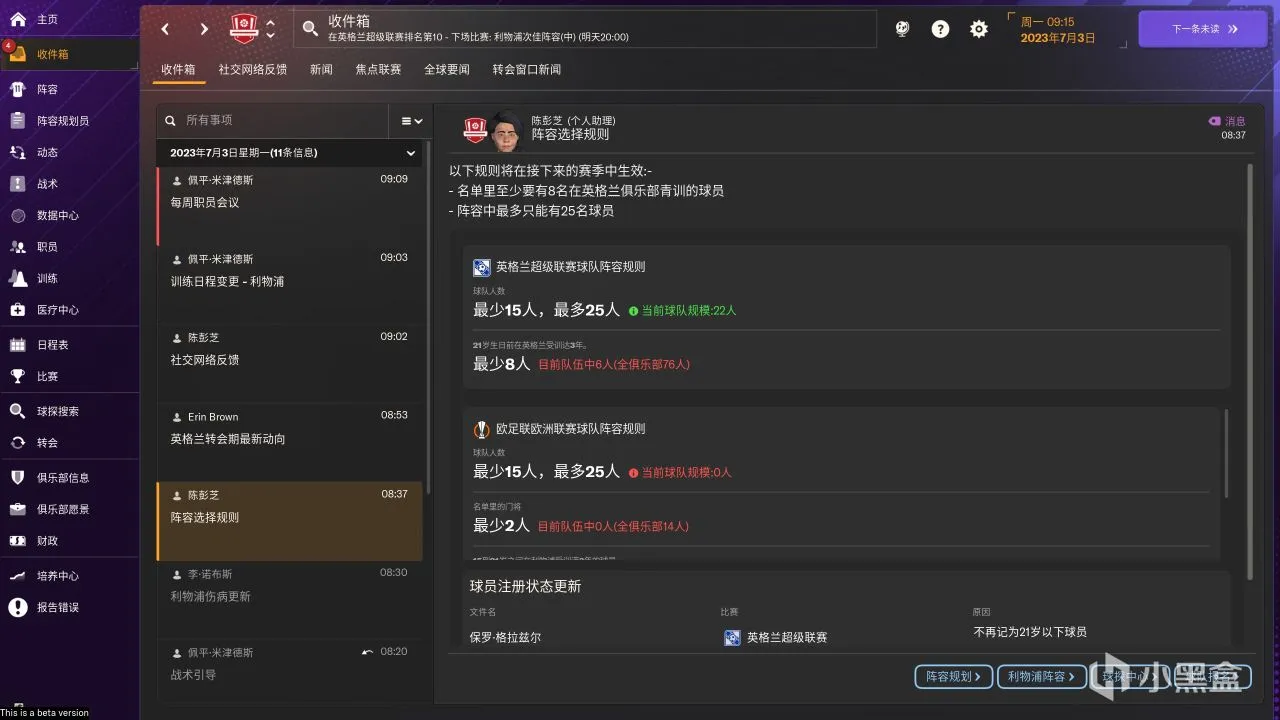Click 当前球队规模:22人 status
Screen dimensions: 1280x720
(x=682, y=311)
